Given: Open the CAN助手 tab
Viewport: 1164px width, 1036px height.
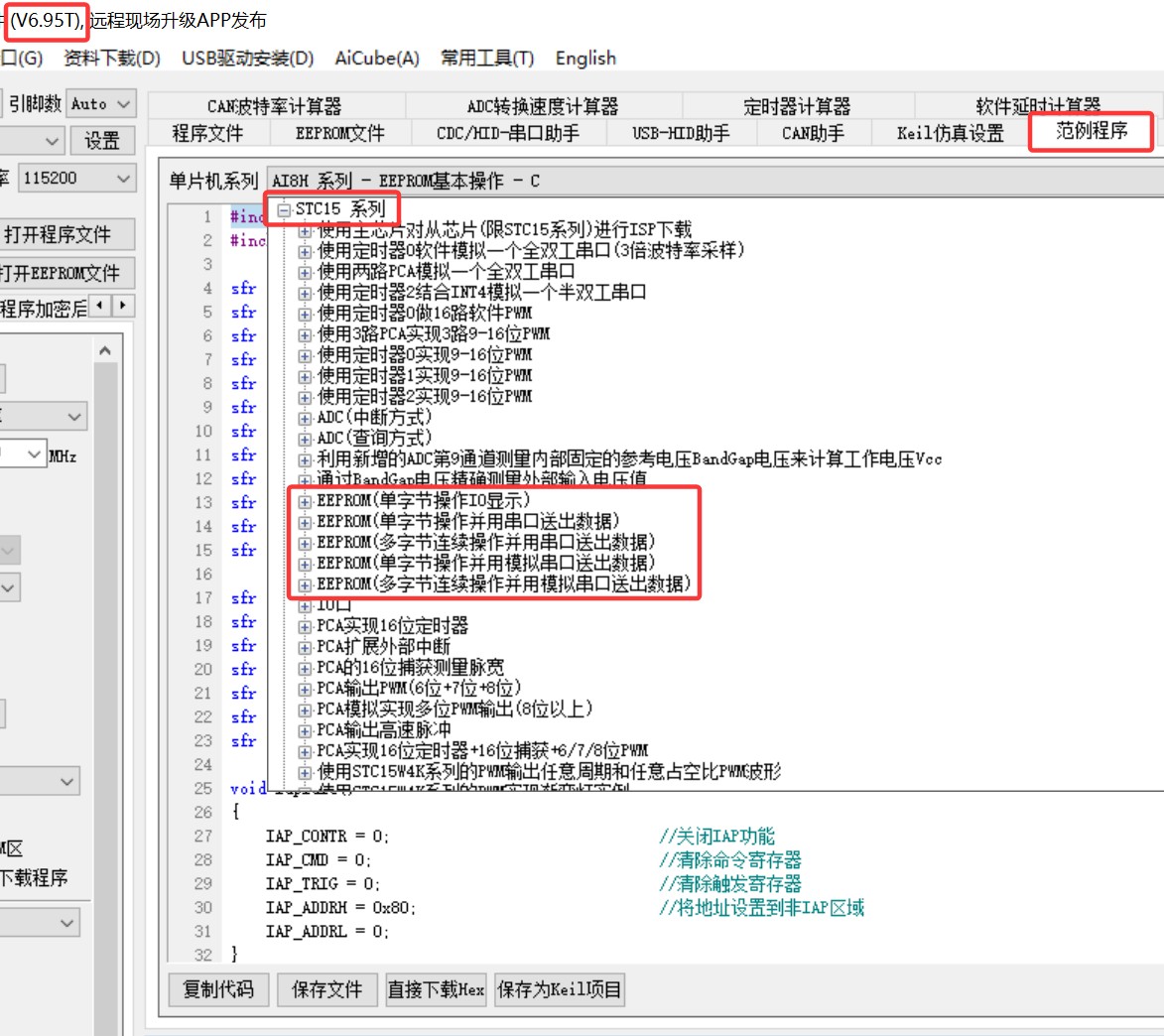Looking at the screenshot, I should (x=813, y=134).
